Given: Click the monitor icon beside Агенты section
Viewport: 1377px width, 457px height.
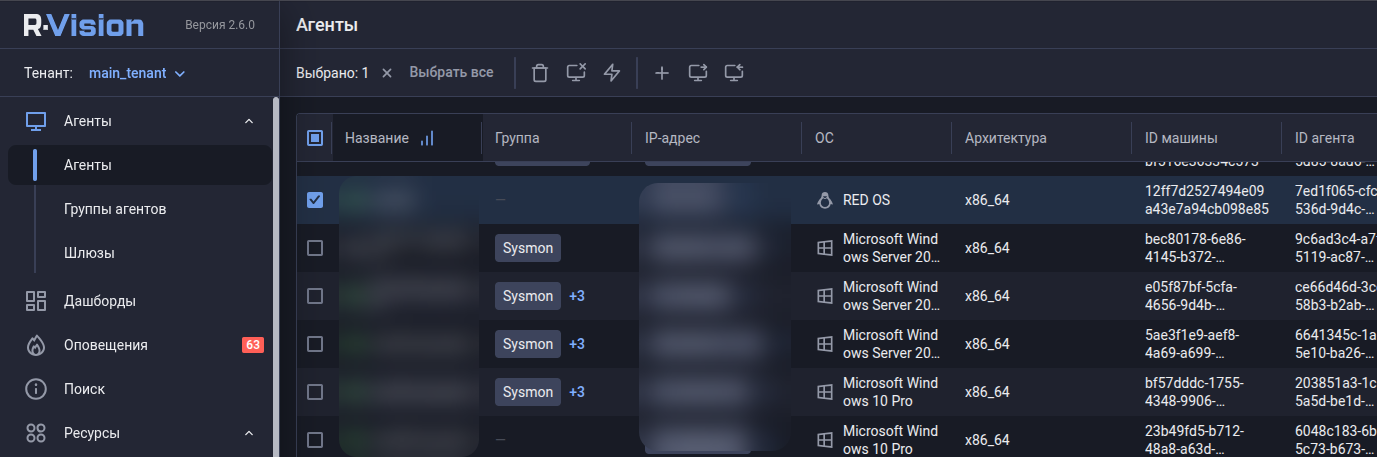Looking at the screenshot, I should [36, 121].
